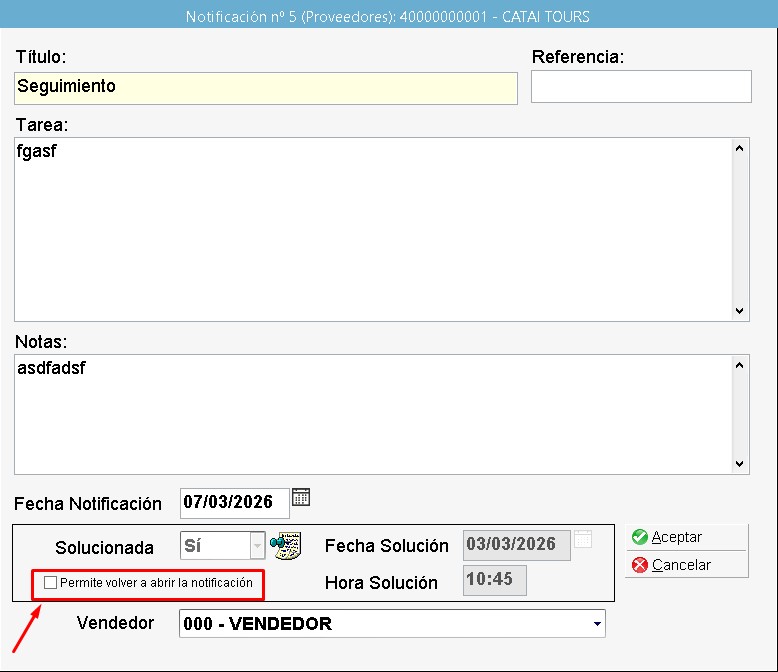Expand the Vendedor combo box
Viewport: 778px width, 672px height.
pos(597,624)
